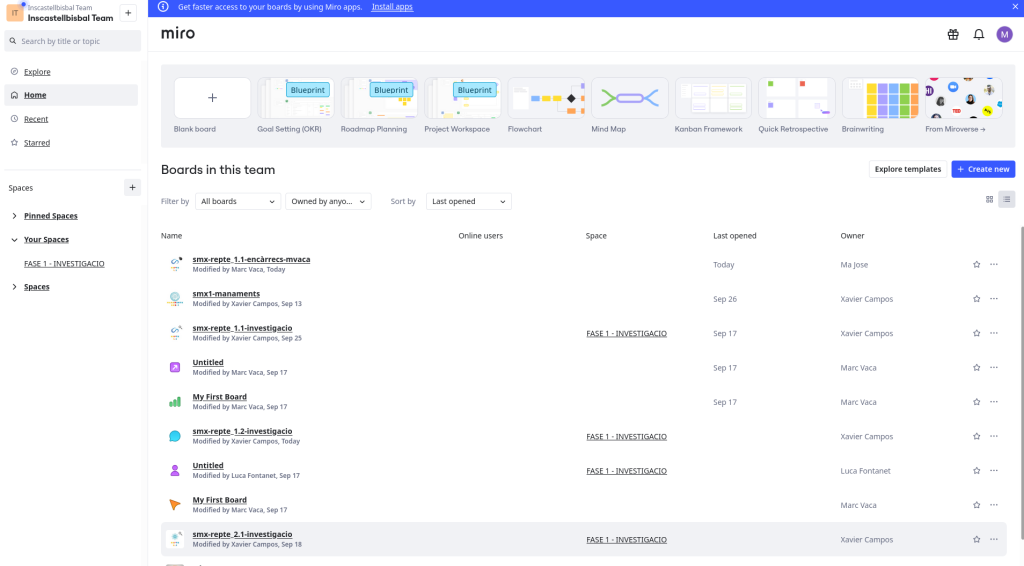Click the user profile avatar
Screen dimensions: 1024x566
[x=1004, y=34]
